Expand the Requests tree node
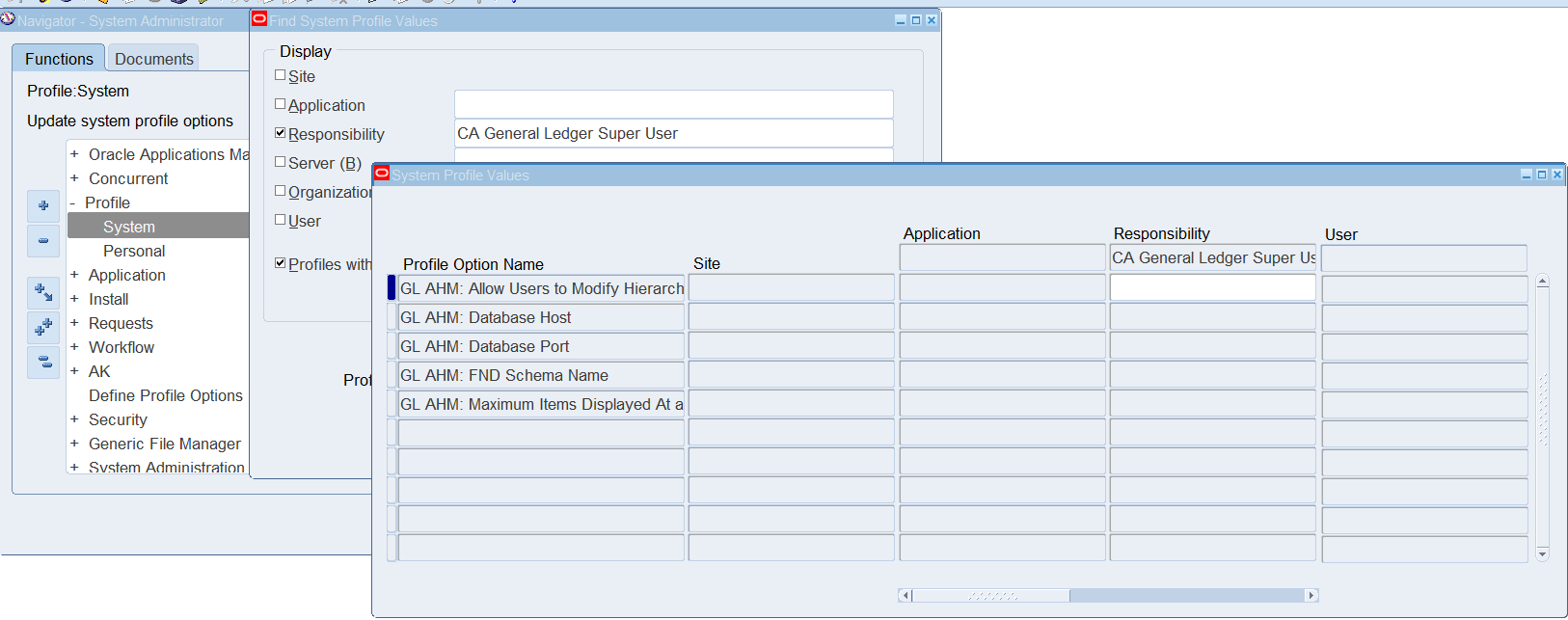This screenshot has width=1568, height=620. tap(74, 323)
